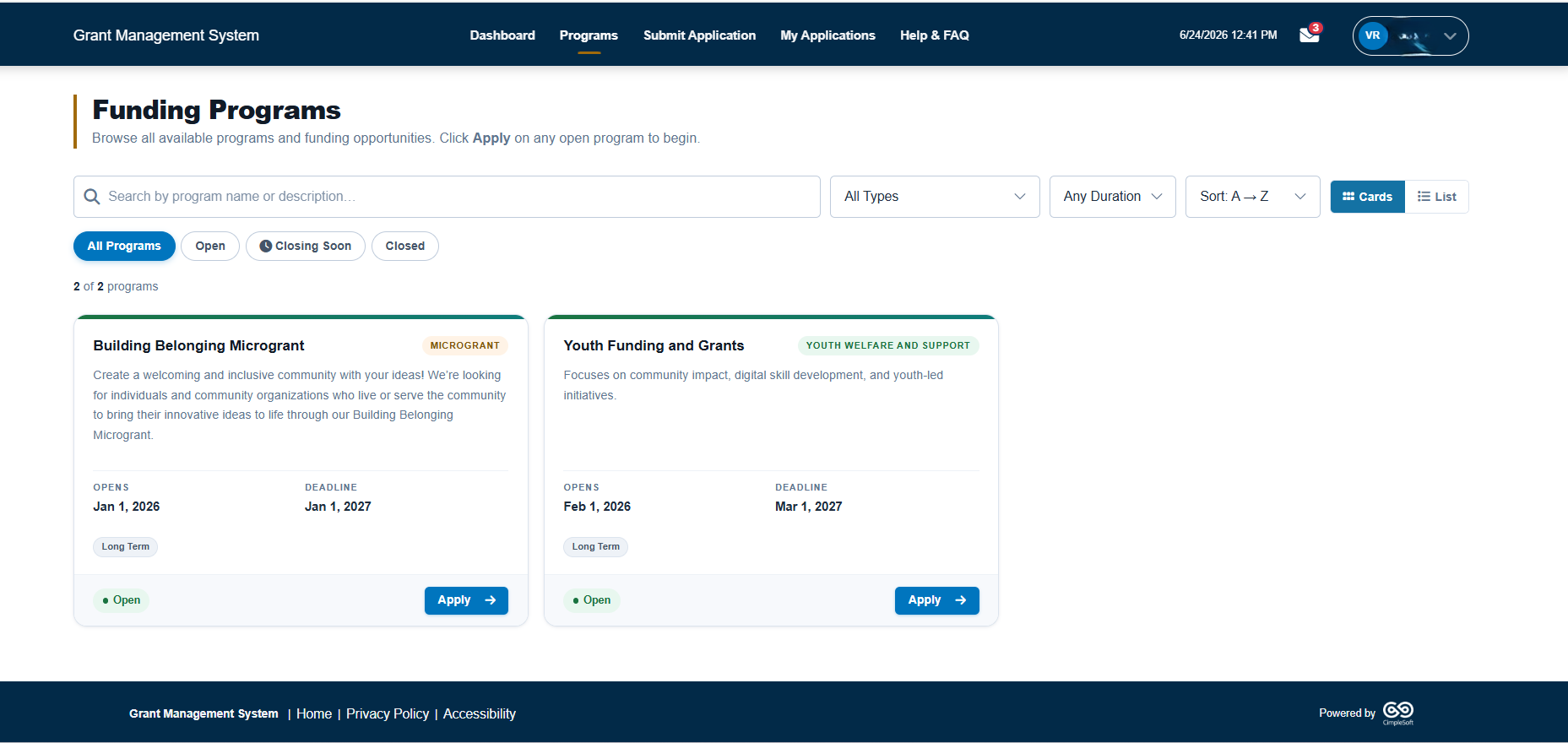
Task: Click the Grant Management System header title
Action: 166,35
